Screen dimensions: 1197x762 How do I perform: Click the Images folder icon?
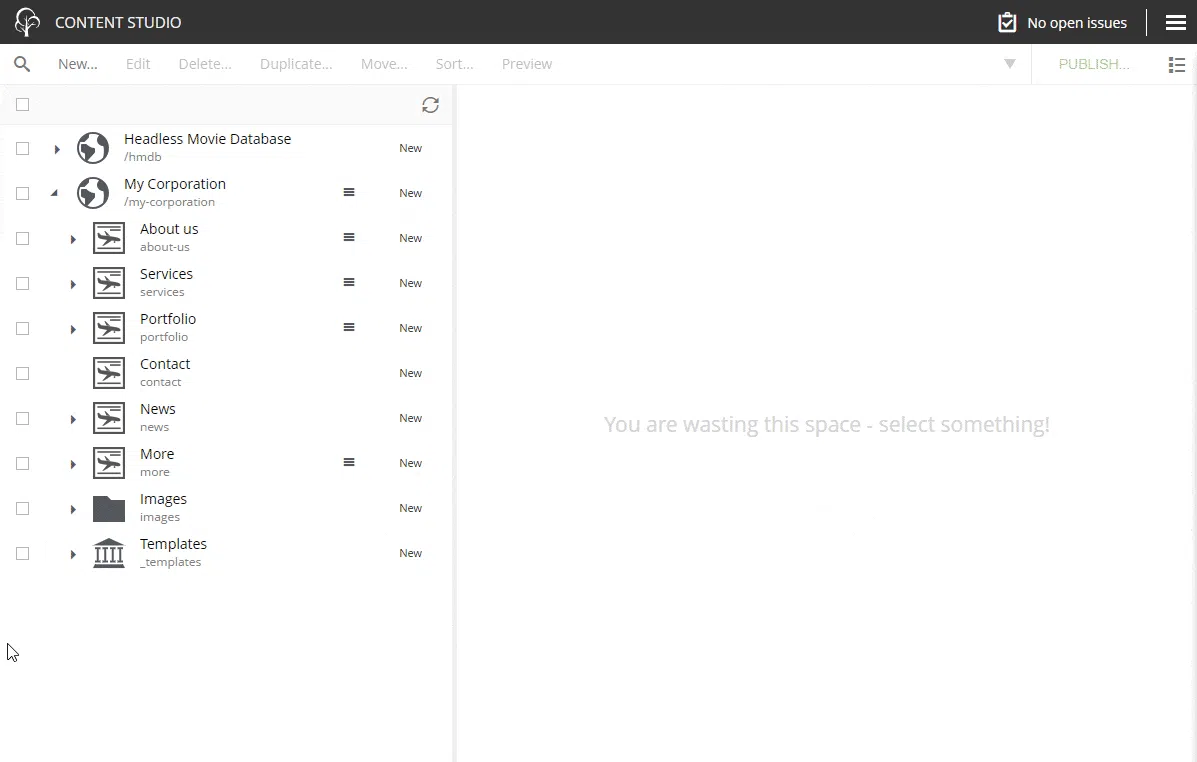(x=109, y=509)
